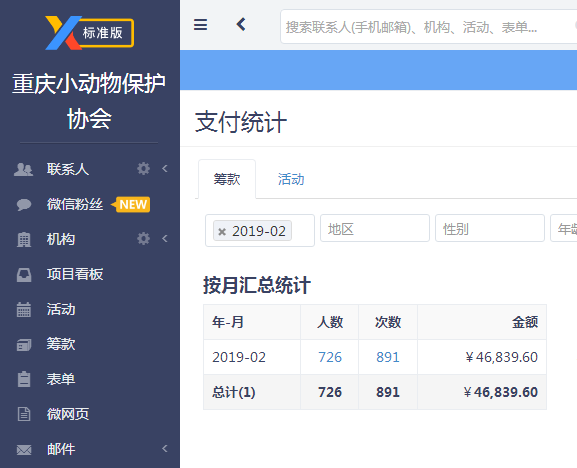This screenshot has width=577, height=468.
Task: Open the 891 payment count link
Action: click(x=388, y=357)
